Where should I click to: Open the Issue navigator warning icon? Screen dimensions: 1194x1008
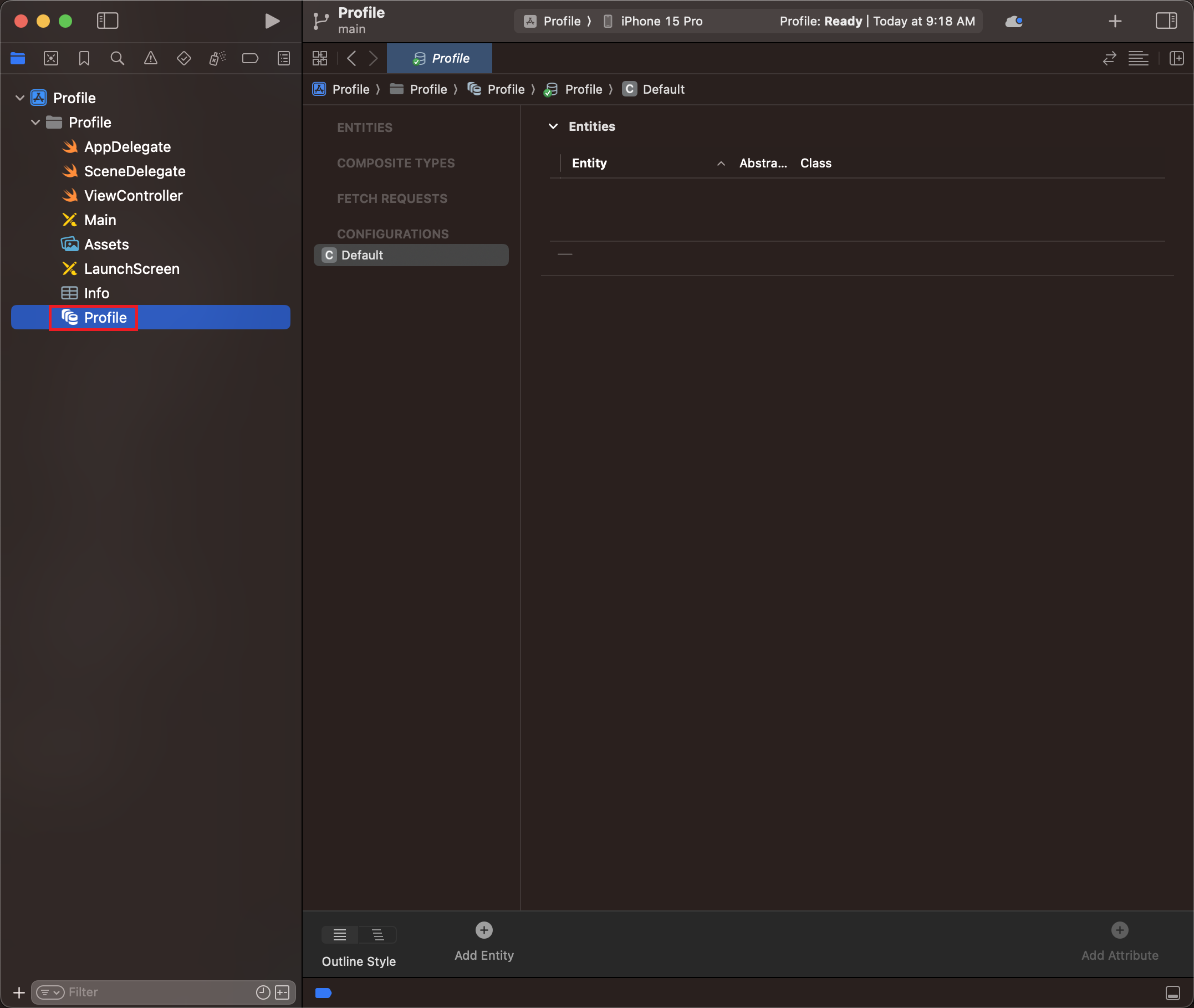coord(150,58)
